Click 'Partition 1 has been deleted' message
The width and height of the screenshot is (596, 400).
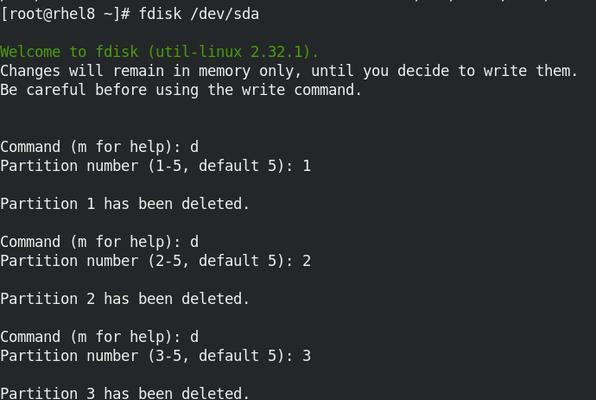pos(125,204)
